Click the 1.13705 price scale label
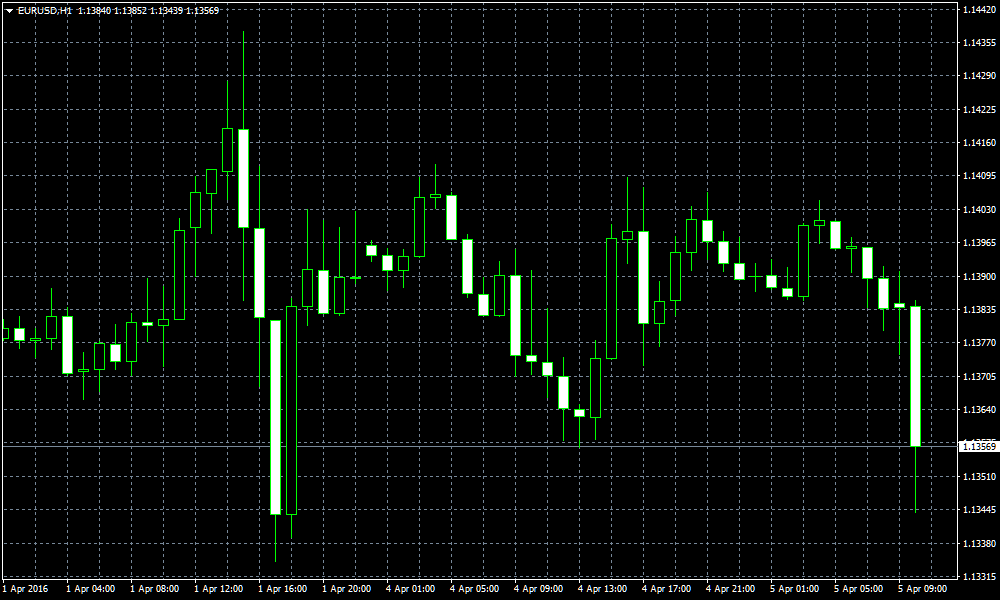The height and width of the screenshot is (600, 1000). pyautogui.click(x=979, y=377)
